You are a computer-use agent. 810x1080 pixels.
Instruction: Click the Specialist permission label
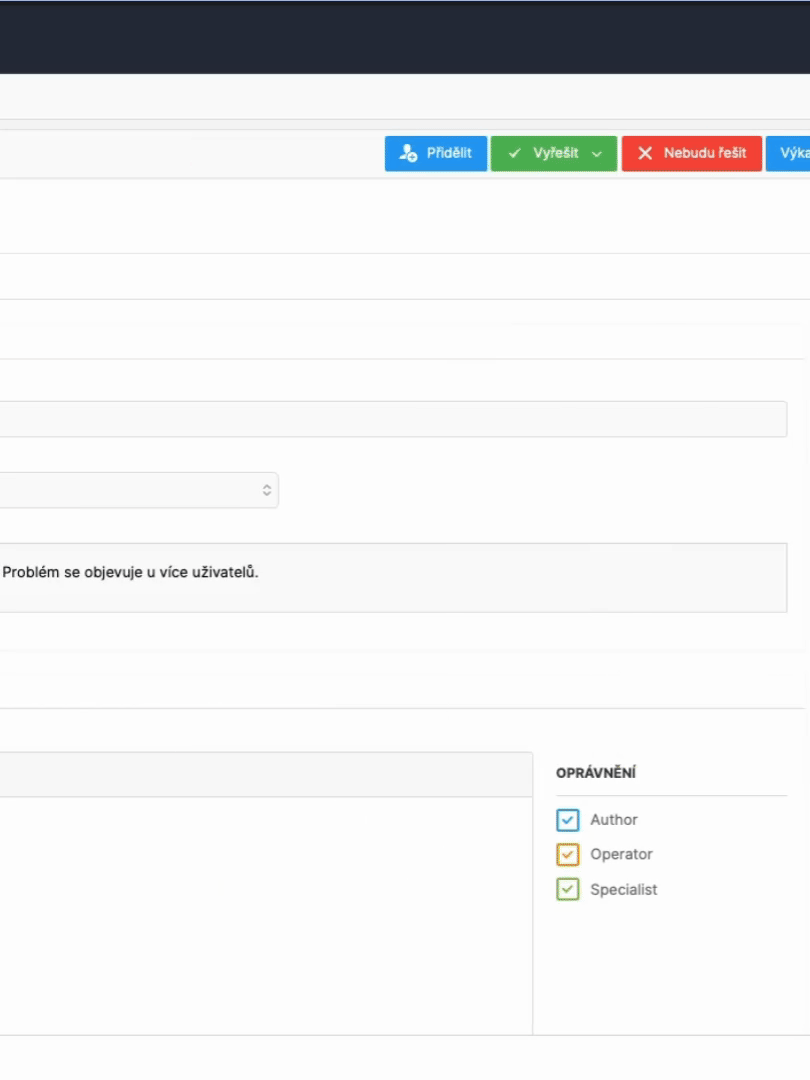click(623, 890)
